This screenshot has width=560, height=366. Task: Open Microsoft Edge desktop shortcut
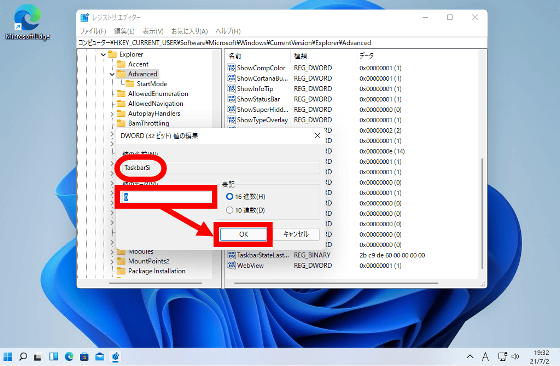pos(28,22)
